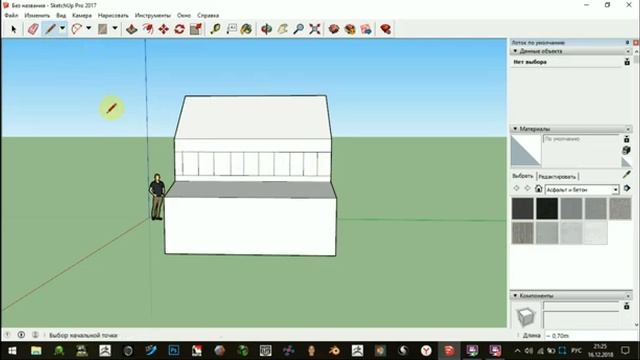Open File Explorer from the taskbar
640x360 pixels.
[36, 351]
